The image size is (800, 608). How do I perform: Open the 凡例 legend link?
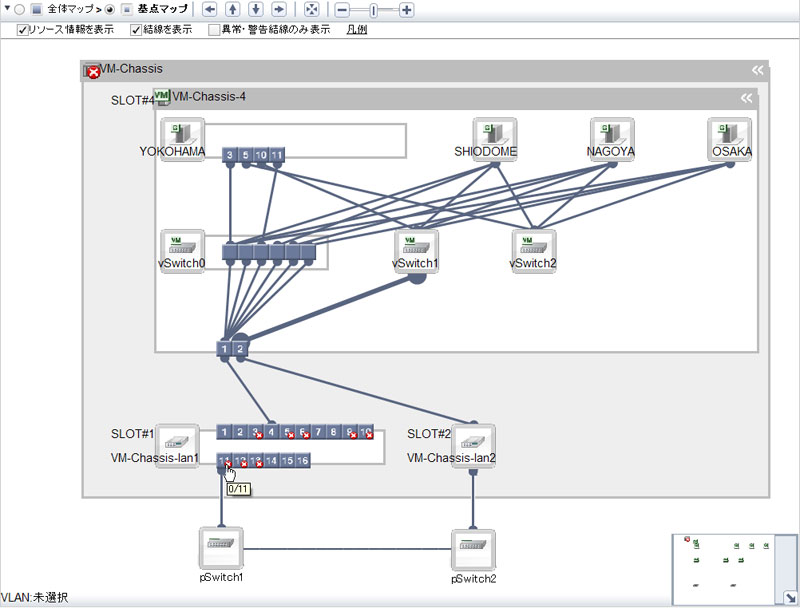(356, 30)
